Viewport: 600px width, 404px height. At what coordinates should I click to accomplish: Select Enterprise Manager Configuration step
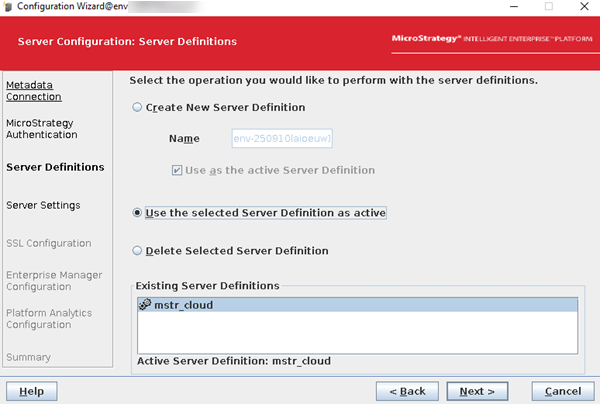click(x=54, y=280)
